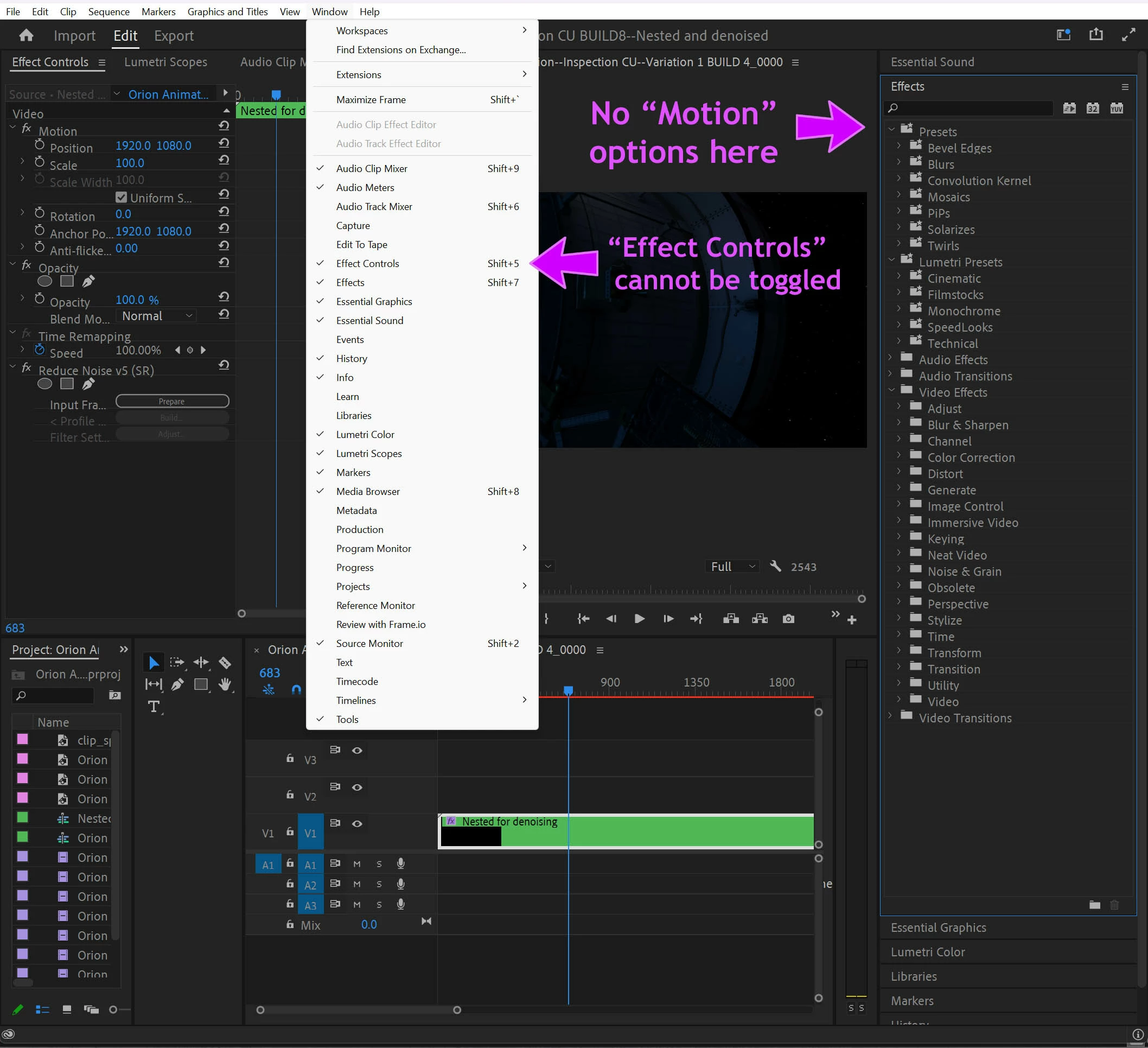1148x1048 pixels.
Task: Select the Hand tool
Action: coord(225,684)
